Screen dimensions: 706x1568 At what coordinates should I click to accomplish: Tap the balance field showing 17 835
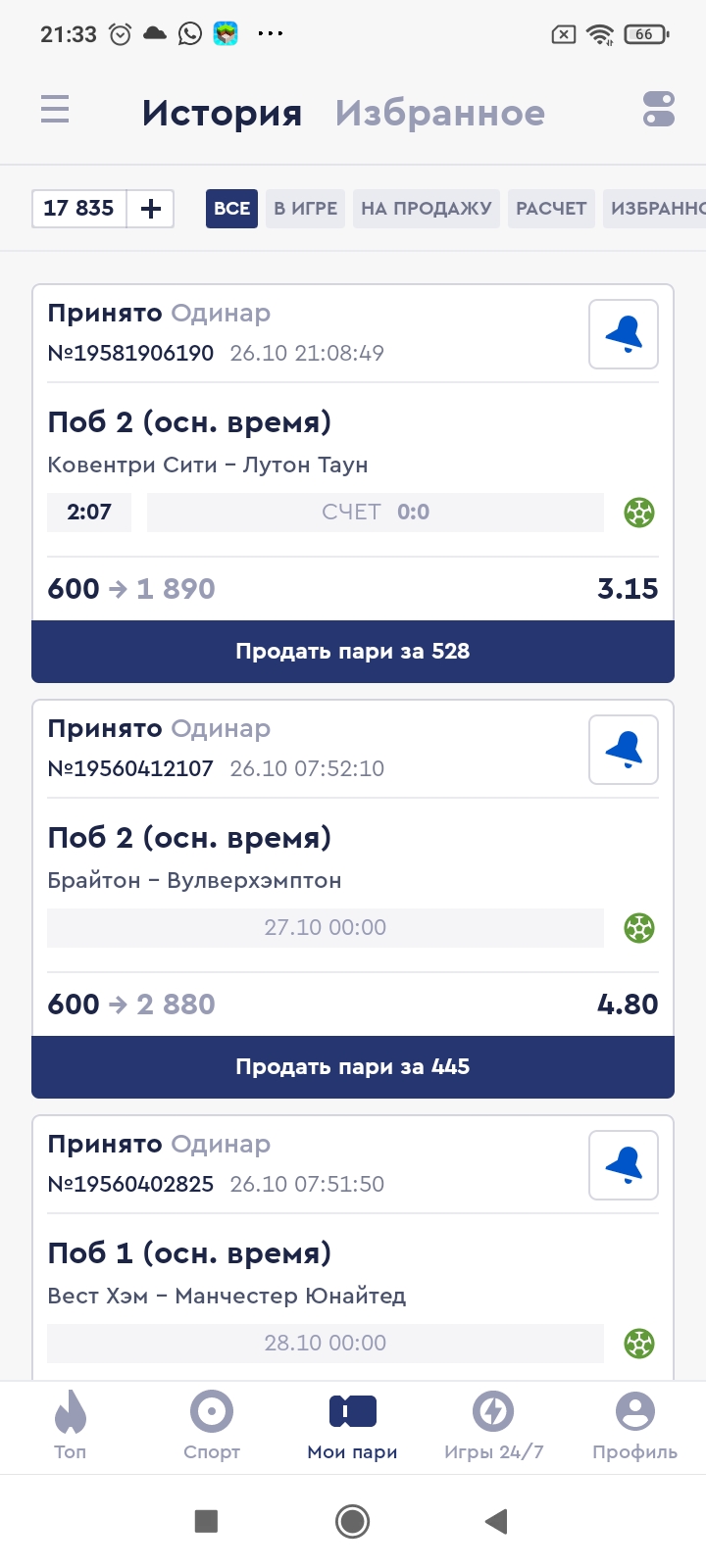(x=79, y=209)
